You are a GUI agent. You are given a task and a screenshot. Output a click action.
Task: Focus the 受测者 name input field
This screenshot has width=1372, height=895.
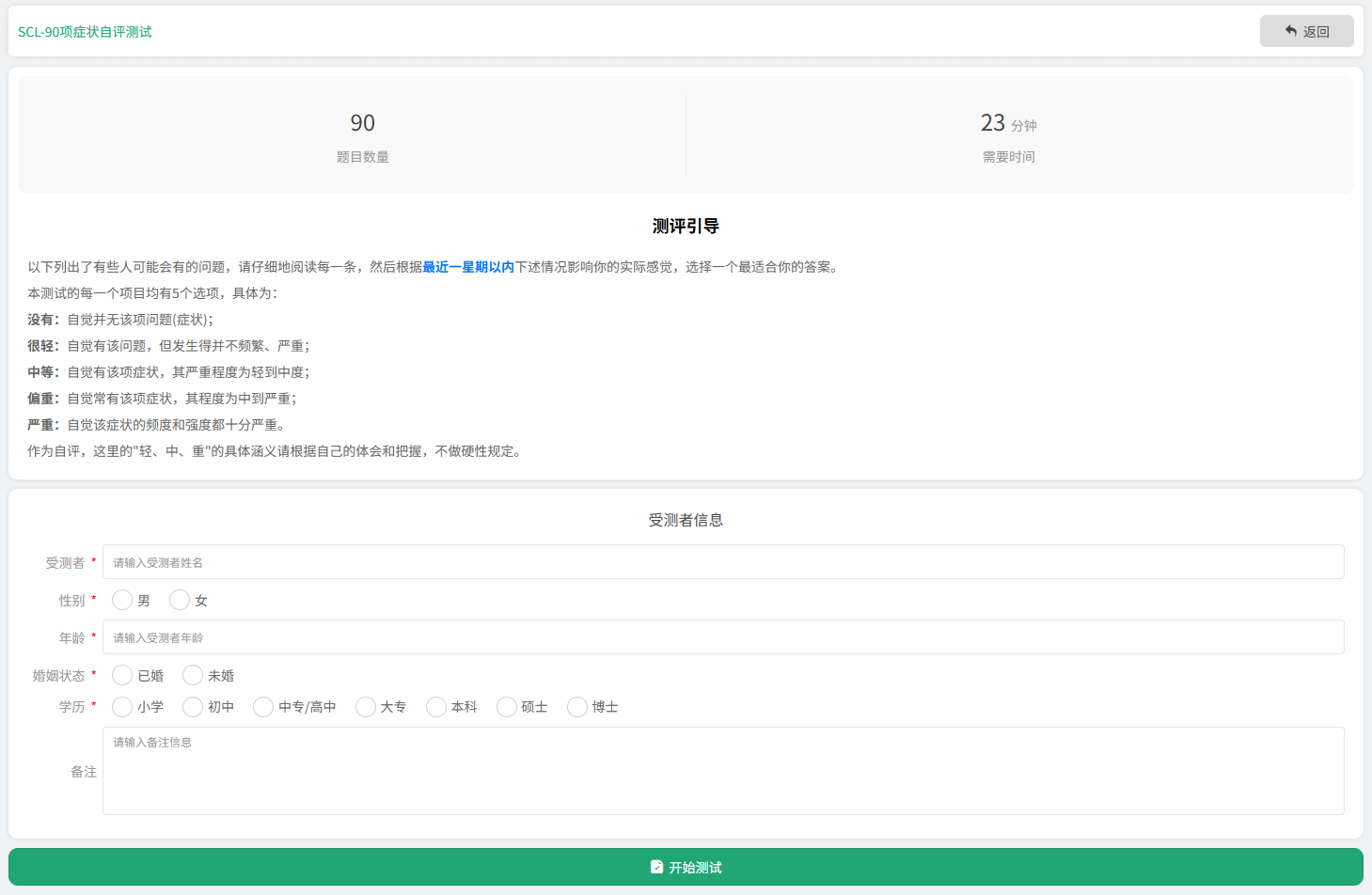click(723, 562)
